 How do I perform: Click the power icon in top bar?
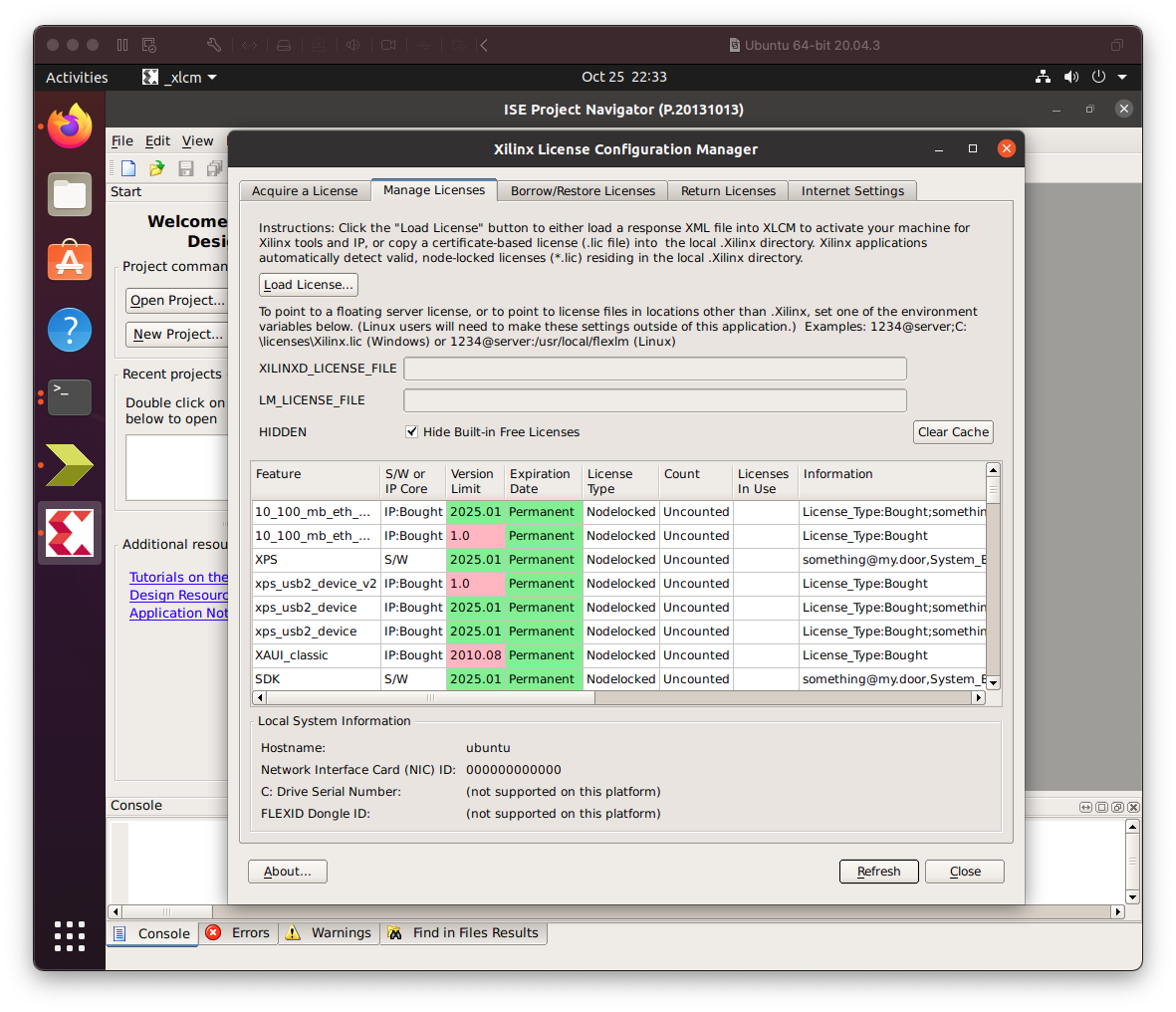tap(1098, 77)
